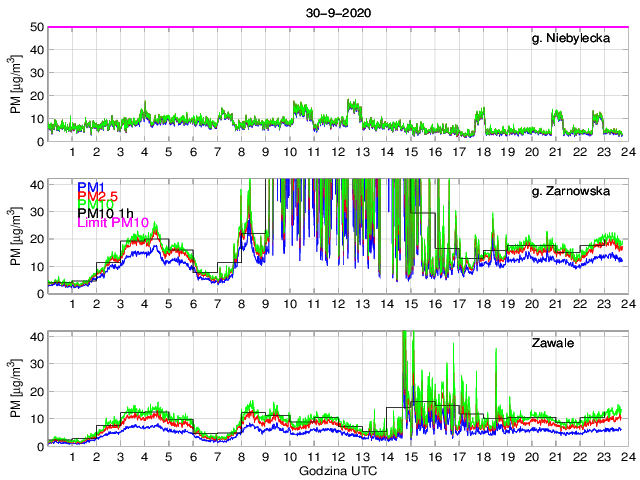Image resolution: width=640 pixels, height=480 pixels.
Task: Click the magenta Limit PM10 legend entry
Action: 108,229
